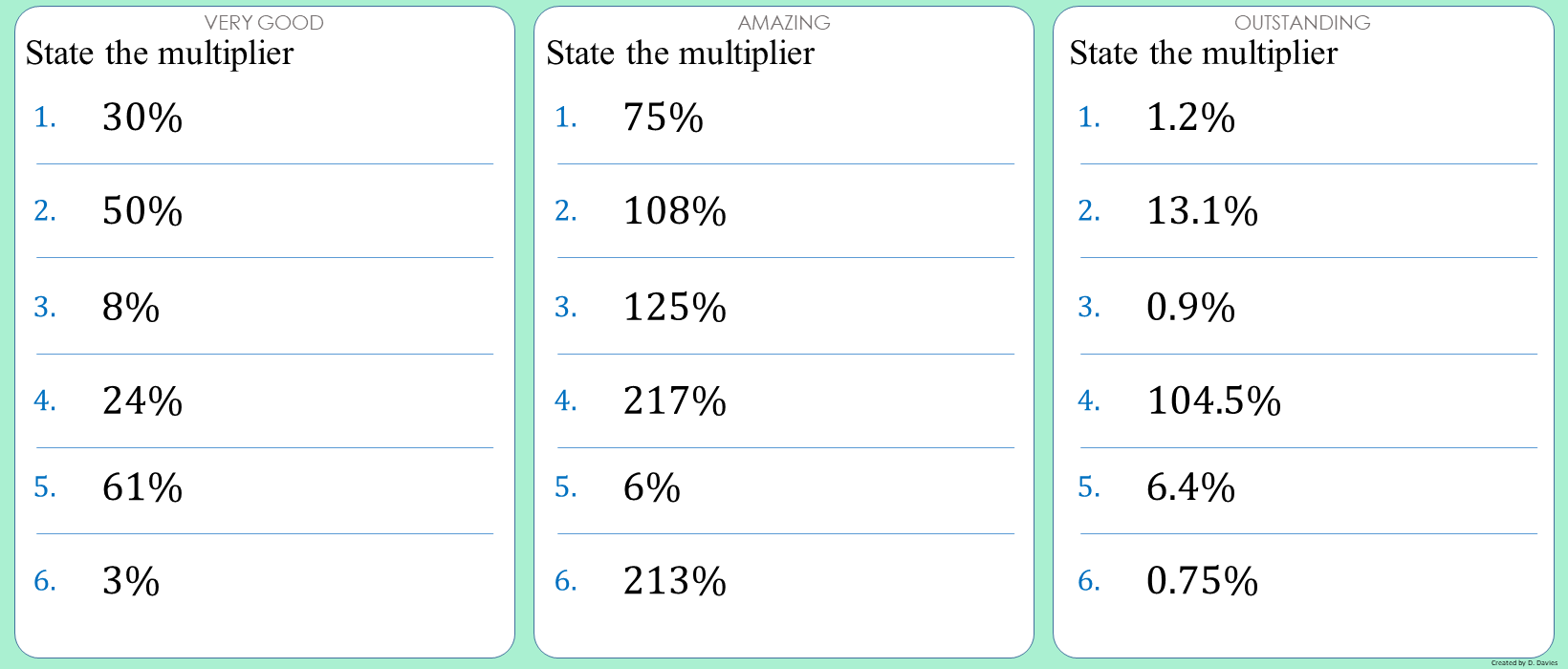Select the AMAZING column heading
This screenshot has height=669, width=1568.
784,23
